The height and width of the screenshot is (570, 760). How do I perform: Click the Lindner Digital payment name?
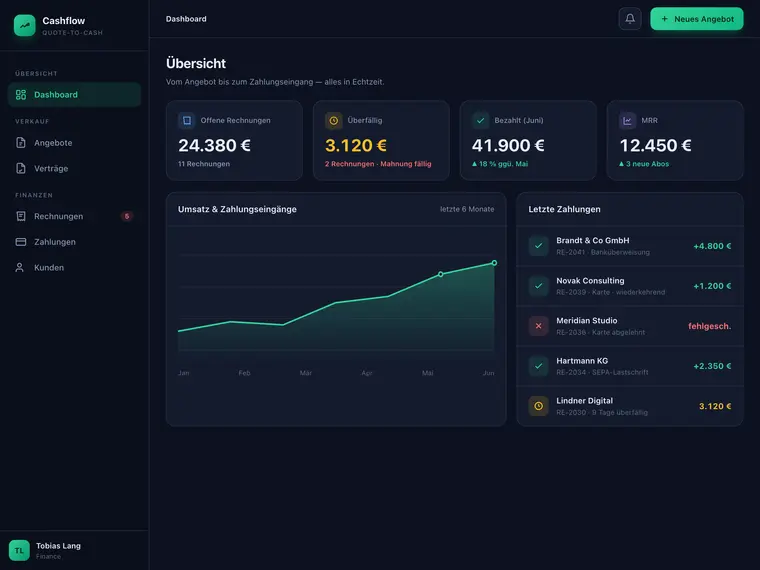pyautogui.click(x=585, y=400)
